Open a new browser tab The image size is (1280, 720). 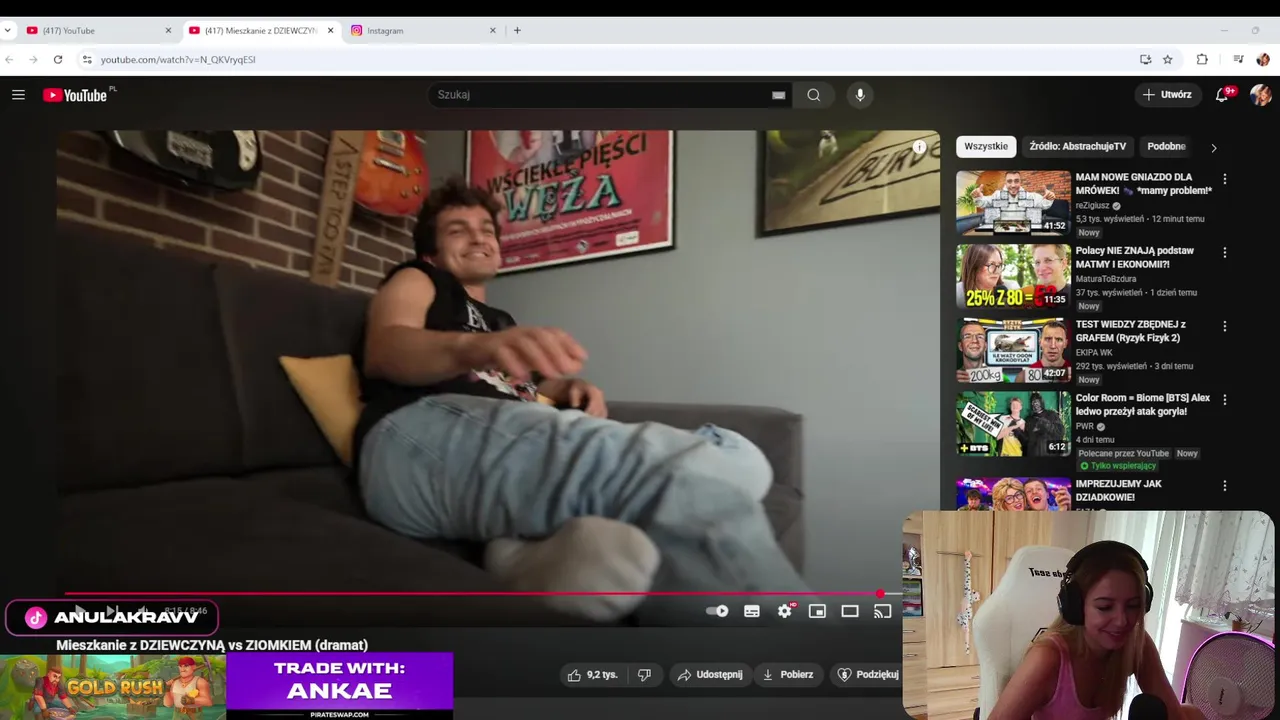(x=517, y=31)
